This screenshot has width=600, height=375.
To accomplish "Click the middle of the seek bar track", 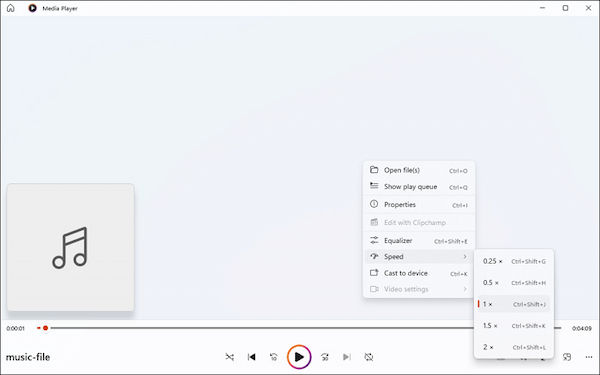I will [x=299, y=328].
